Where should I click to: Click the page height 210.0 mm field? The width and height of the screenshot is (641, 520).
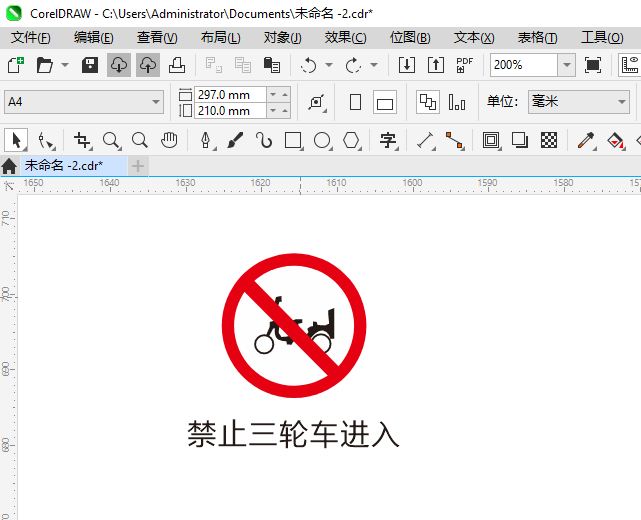coord(230,111)
